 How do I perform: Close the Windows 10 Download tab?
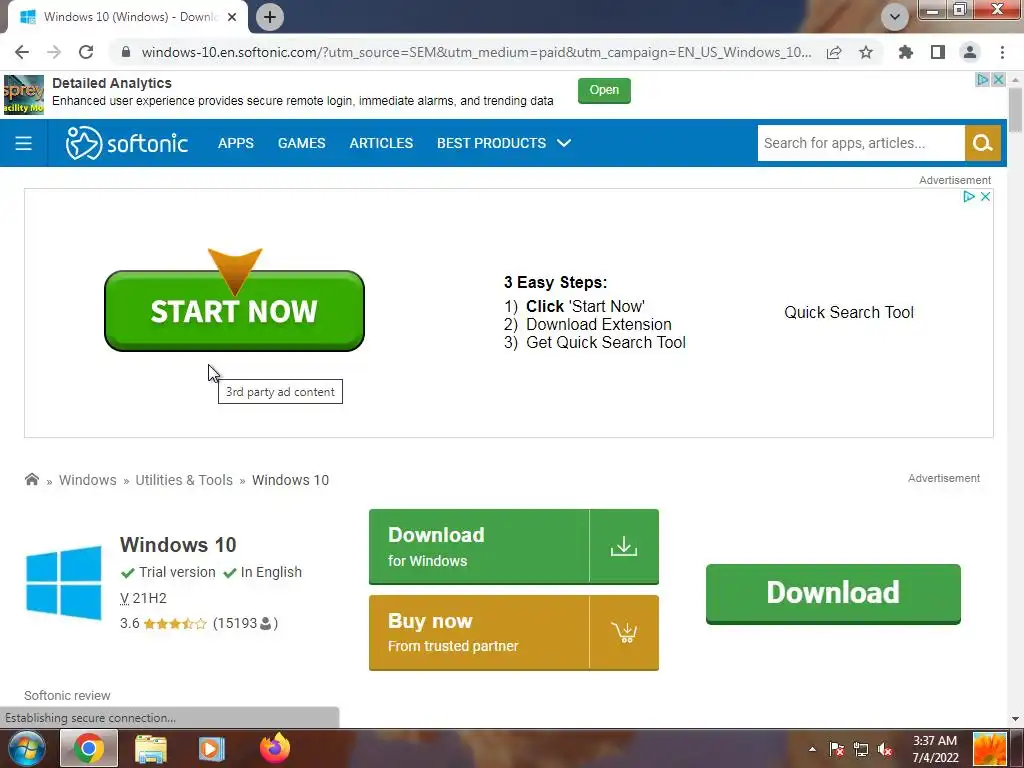point(232,17)
